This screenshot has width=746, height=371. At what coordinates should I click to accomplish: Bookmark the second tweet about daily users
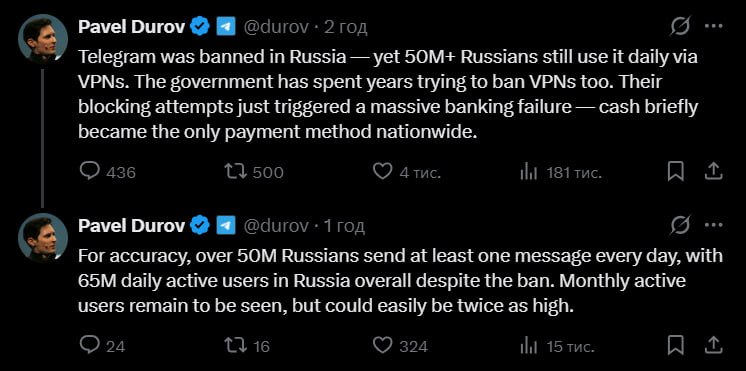pyautogui.click(x=676, y=346)
